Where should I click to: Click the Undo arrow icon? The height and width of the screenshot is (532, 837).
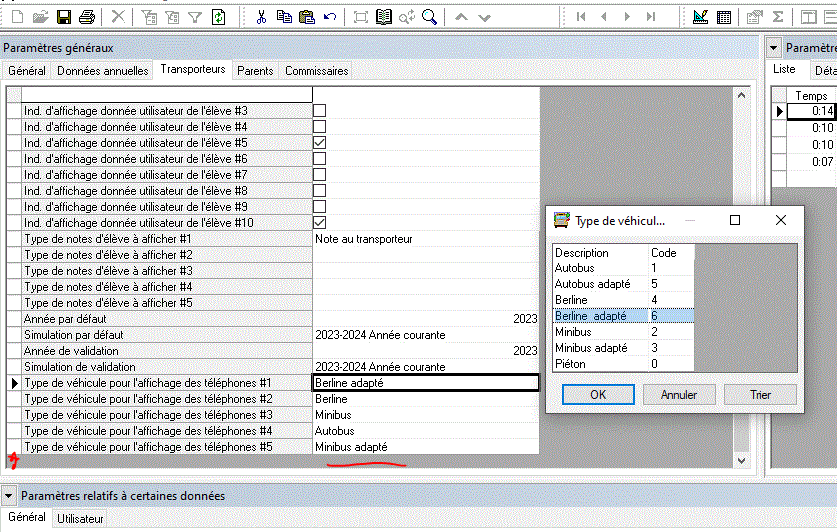point(330,17)
